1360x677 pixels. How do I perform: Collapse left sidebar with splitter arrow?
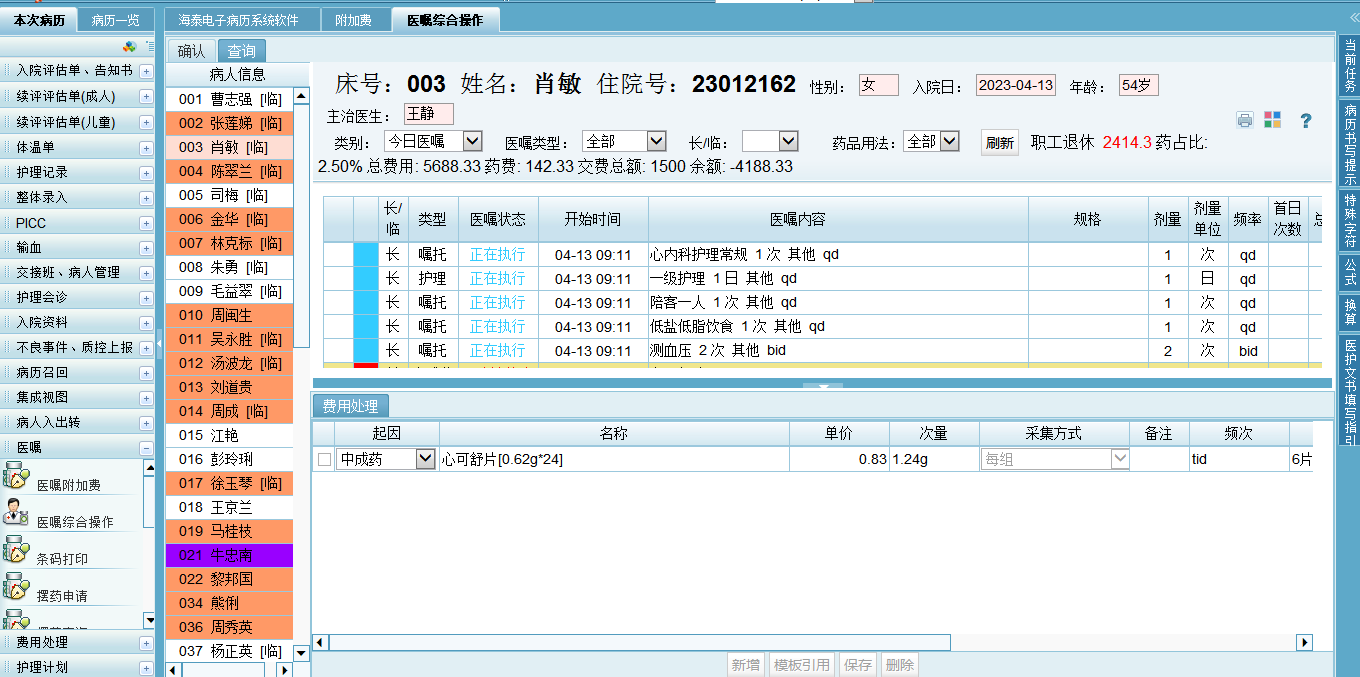pyautogui.click(x=160, y=345)
